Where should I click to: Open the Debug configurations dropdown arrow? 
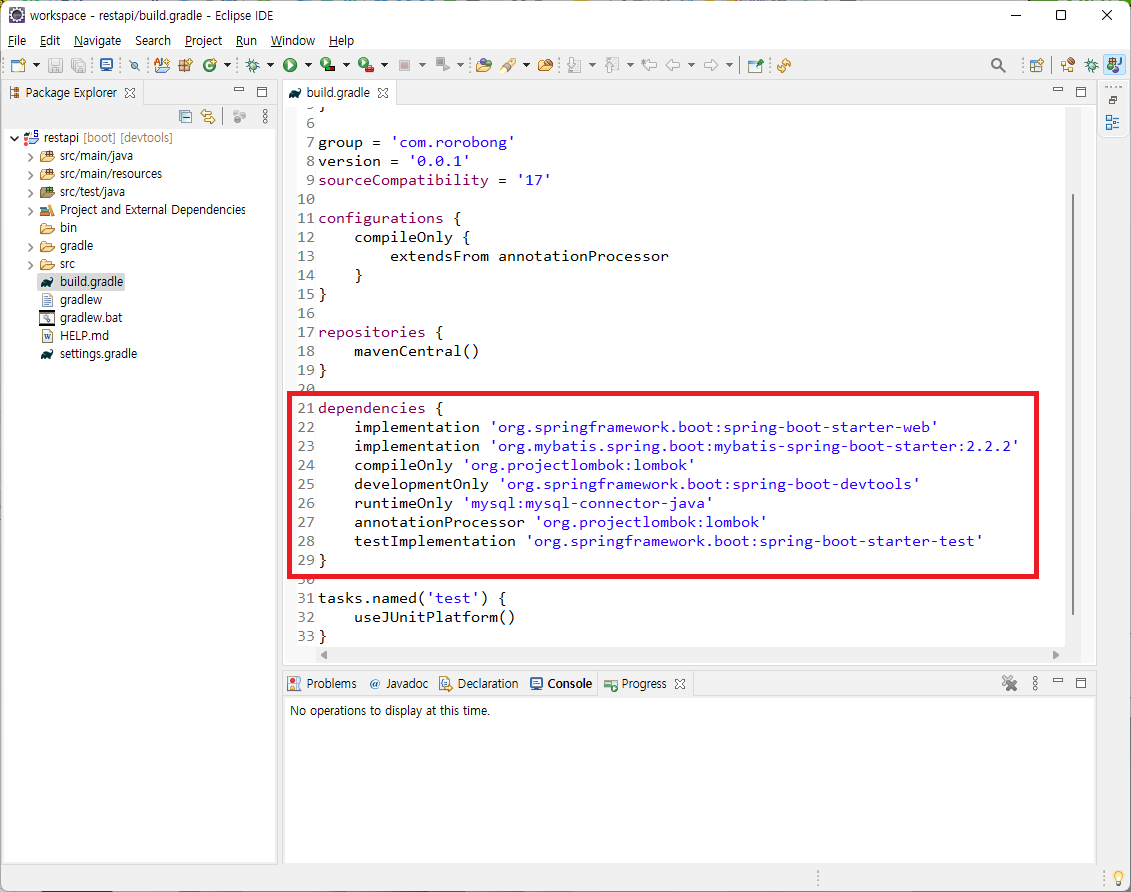[270, 66]
